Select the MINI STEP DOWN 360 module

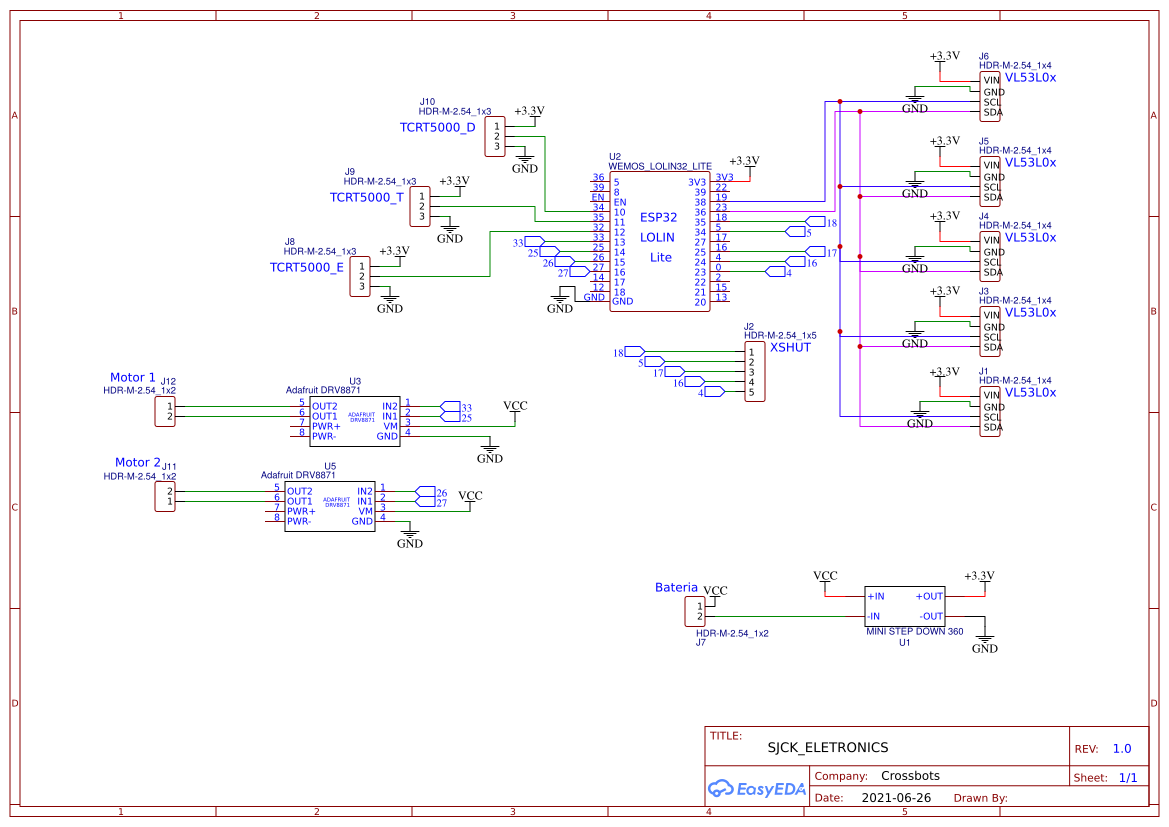click(905, 606)
